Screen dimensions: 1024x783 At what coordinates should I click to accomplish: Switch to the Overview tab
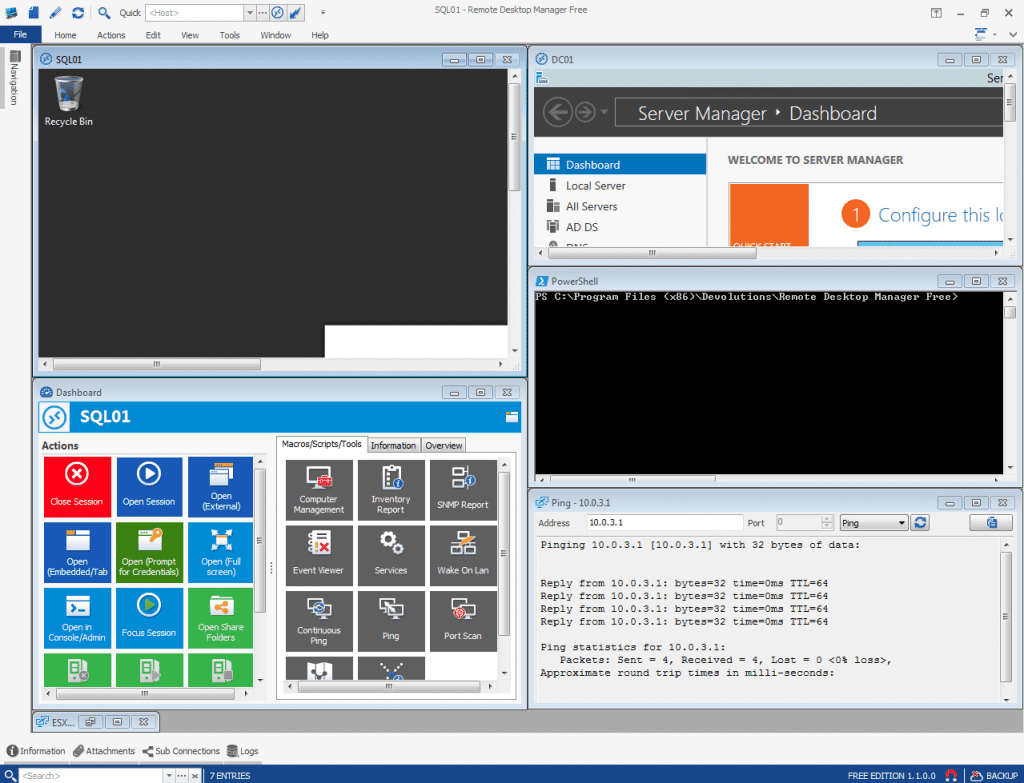(x=443, y=445)
